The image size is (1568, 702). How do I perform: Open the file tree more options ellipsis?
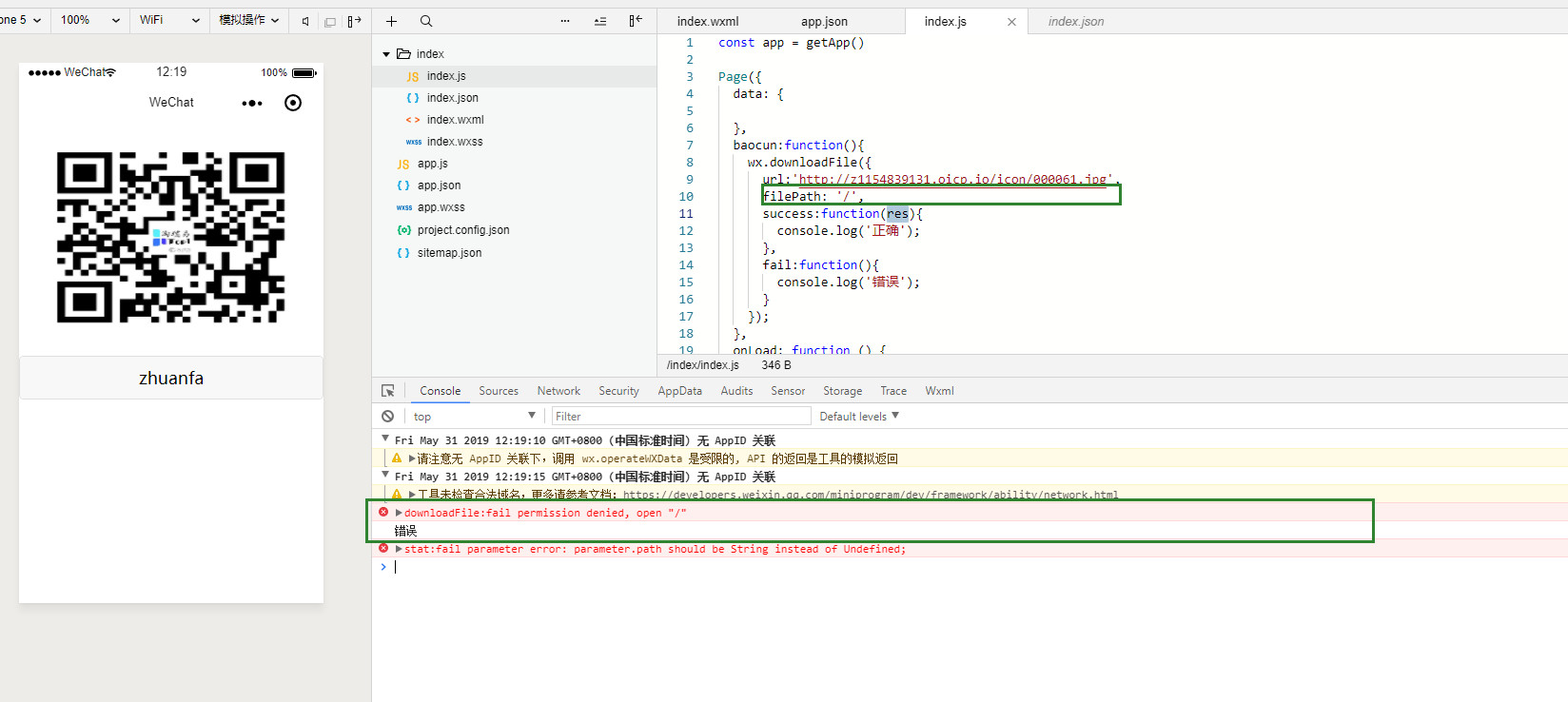click(565, 21)
